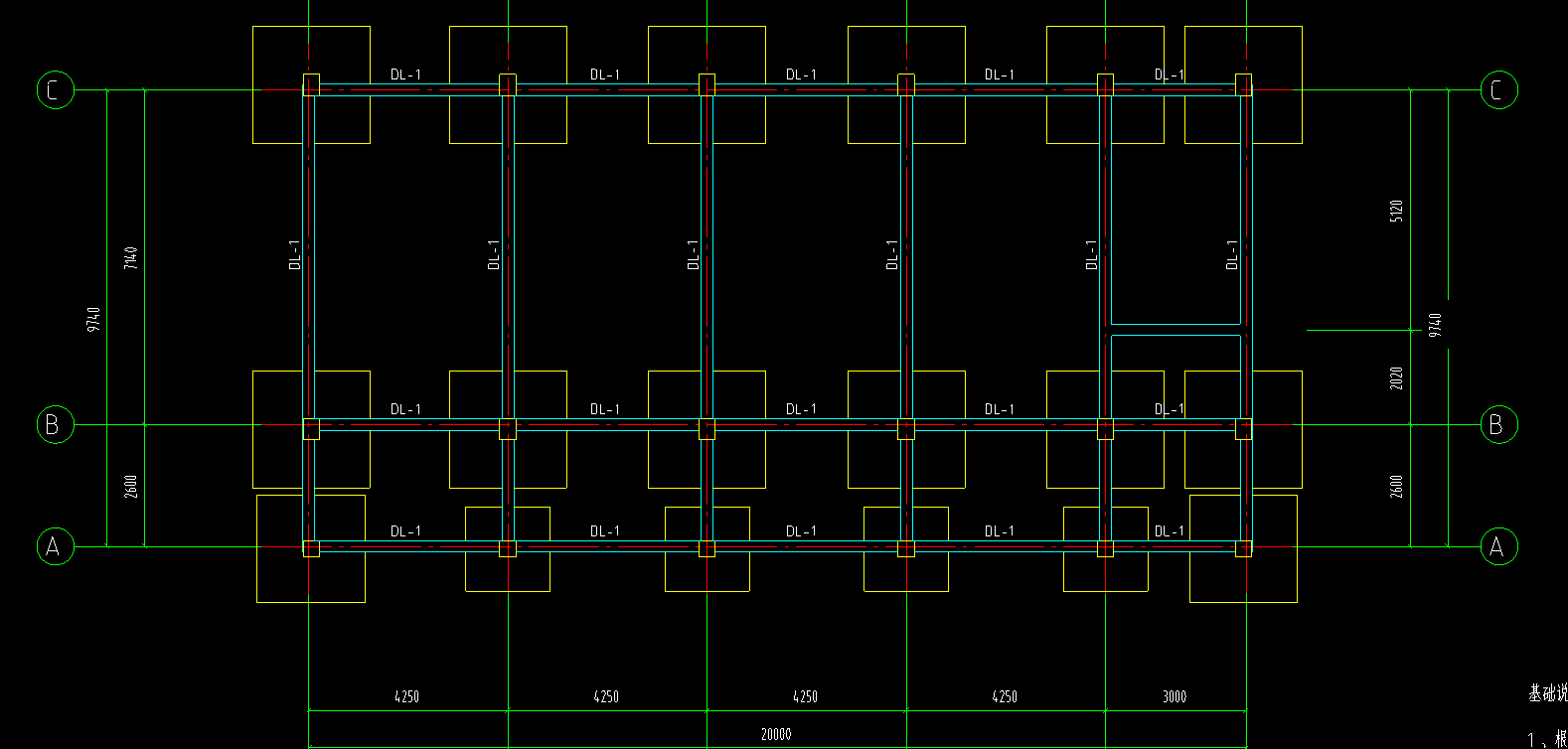The image size is (1568, 749).
Task: Select the 5120 dimension text
Action: pos(1396,211)
